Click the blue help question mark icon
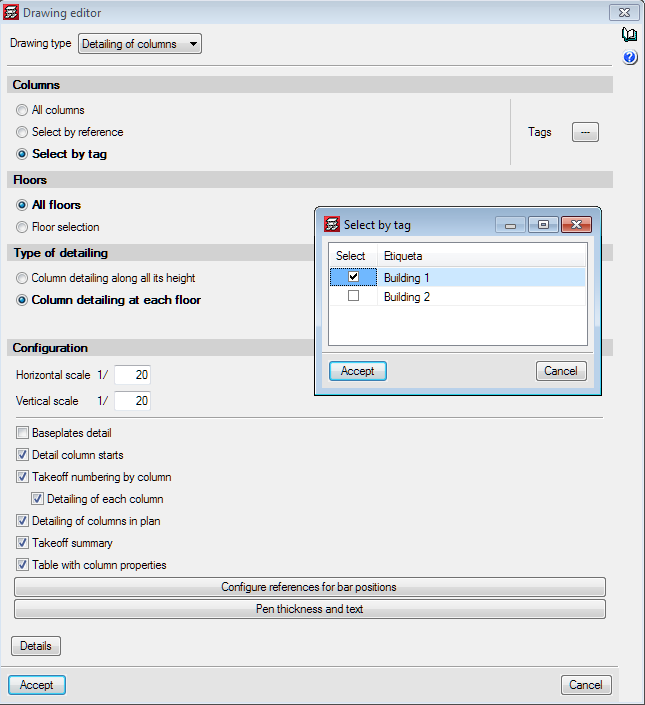Image resolution: width=645 pixels, height=705 pixels. click(x=629, y=58)
